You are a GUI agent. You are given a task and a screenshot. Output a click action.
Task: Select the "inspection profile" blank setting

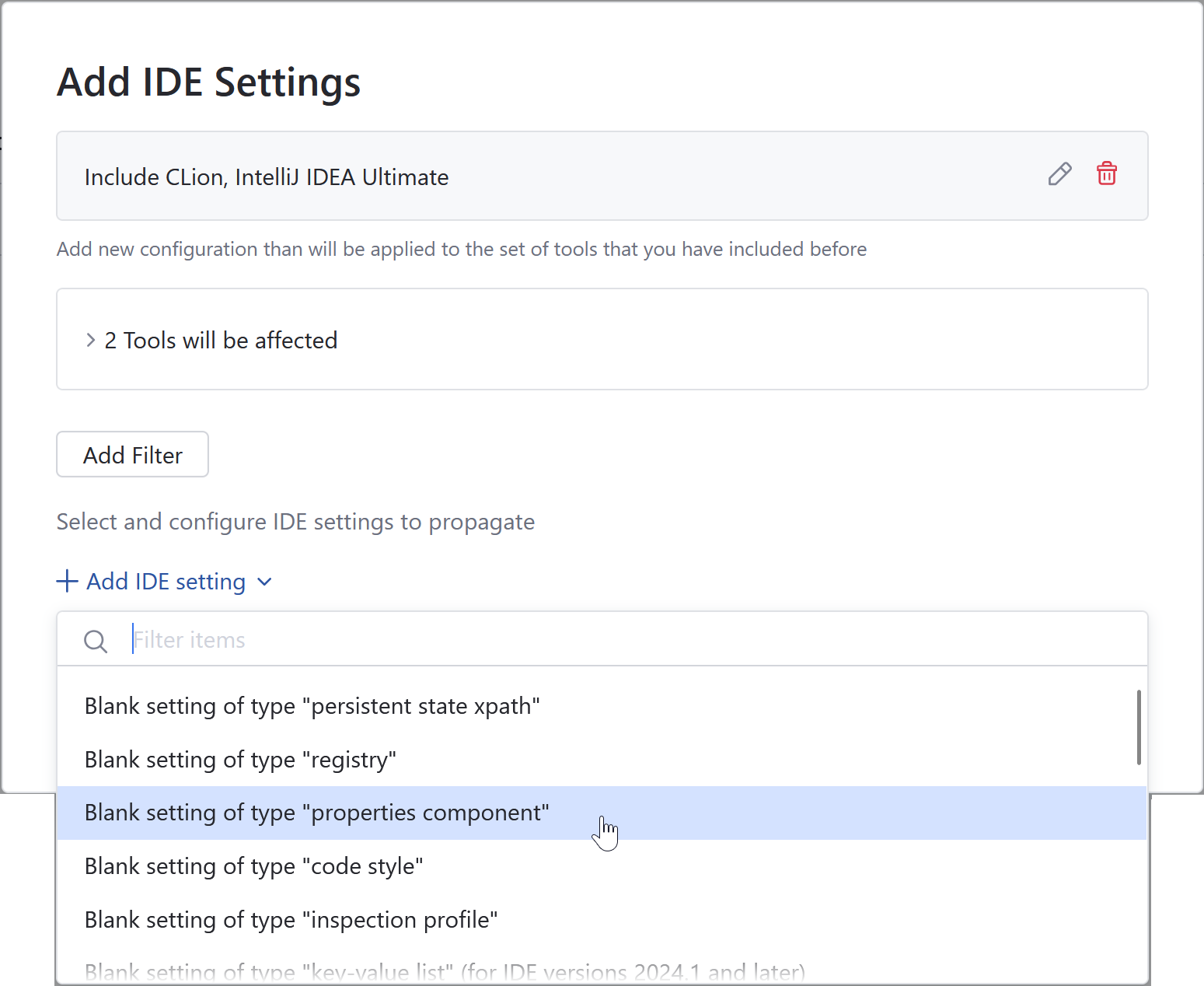pyautogui.click(x=291, y=920)
